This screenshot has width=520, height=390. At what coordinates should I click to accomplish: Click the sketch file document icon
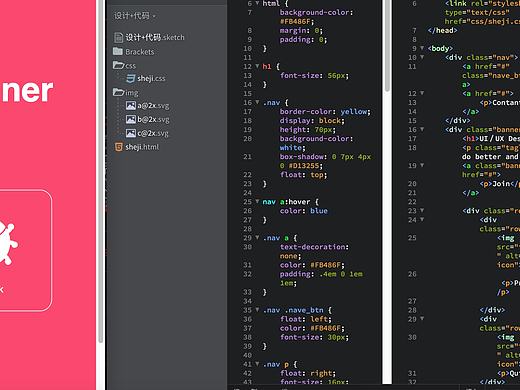pos(118,37)
